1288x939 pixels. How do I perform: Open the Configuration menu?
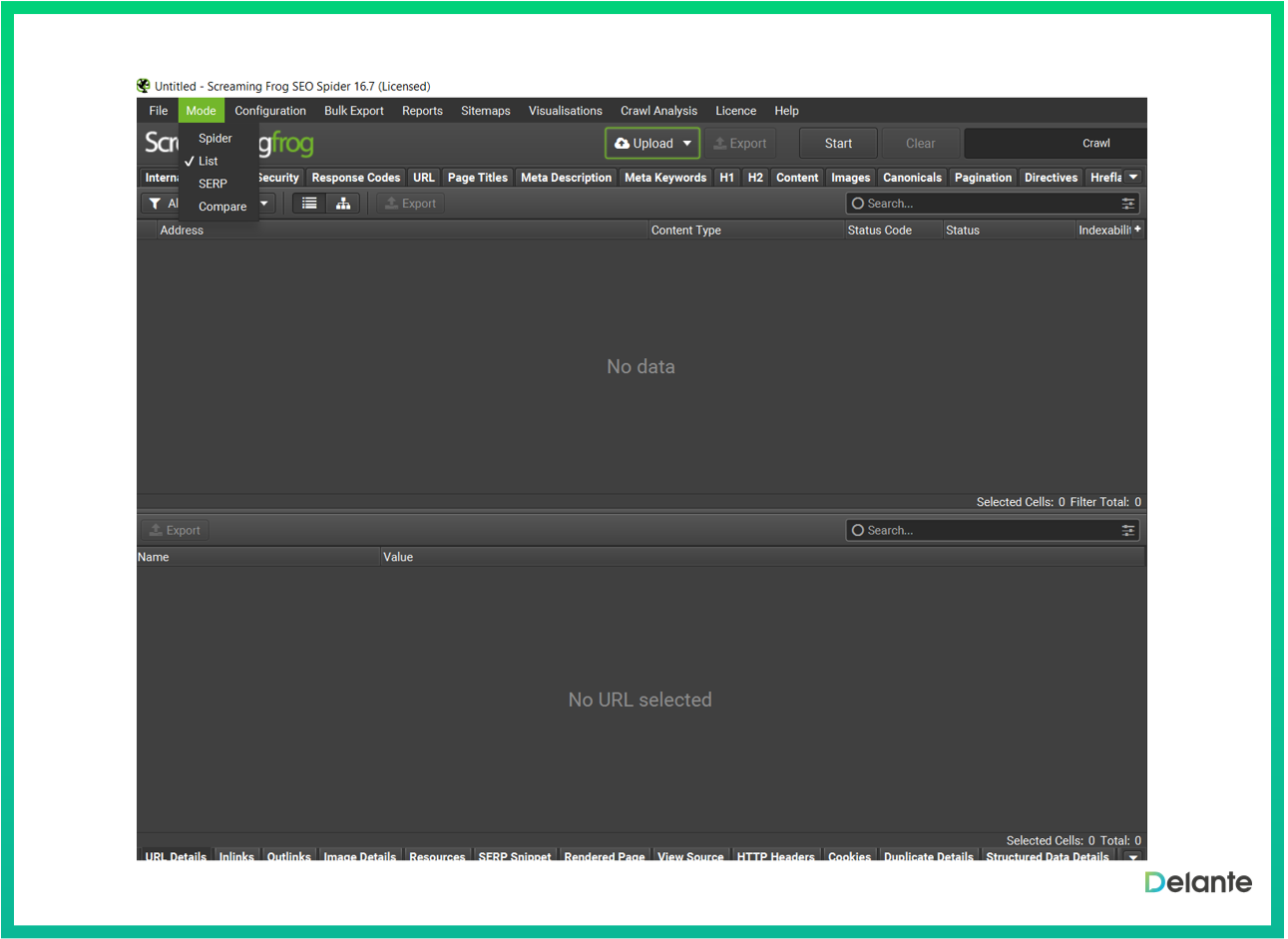tap(270, 111)
